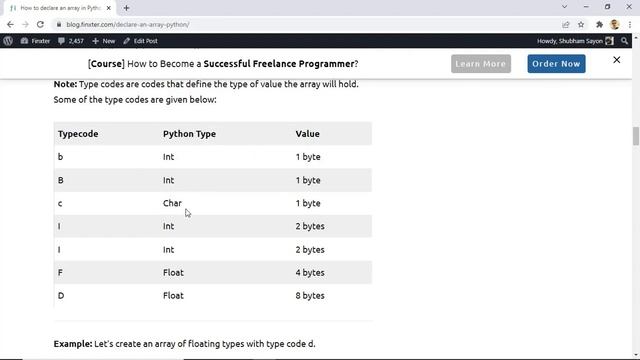
Task: Open Chrome three-dot menu
Action: [630, 24]
